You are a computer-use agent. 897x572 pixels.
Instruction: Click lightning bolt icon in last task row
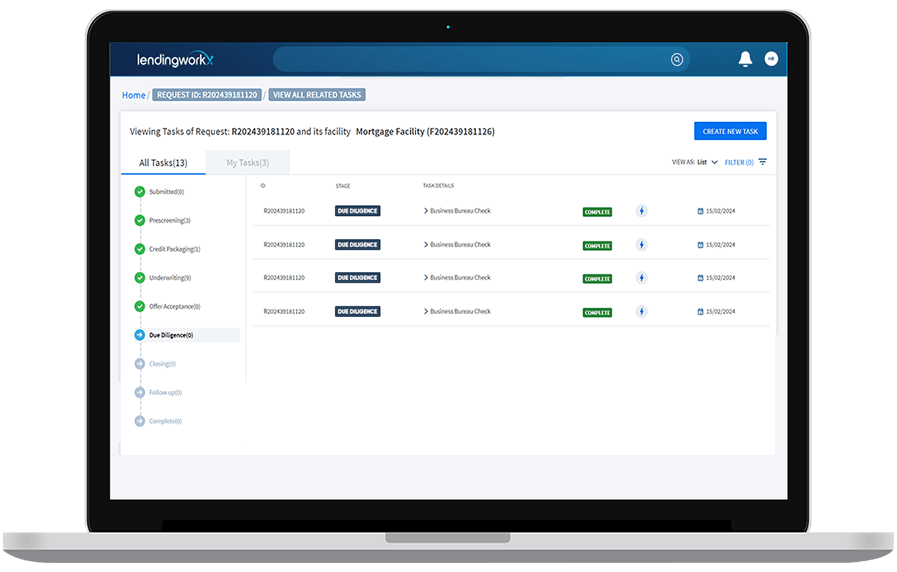point(642,312)
